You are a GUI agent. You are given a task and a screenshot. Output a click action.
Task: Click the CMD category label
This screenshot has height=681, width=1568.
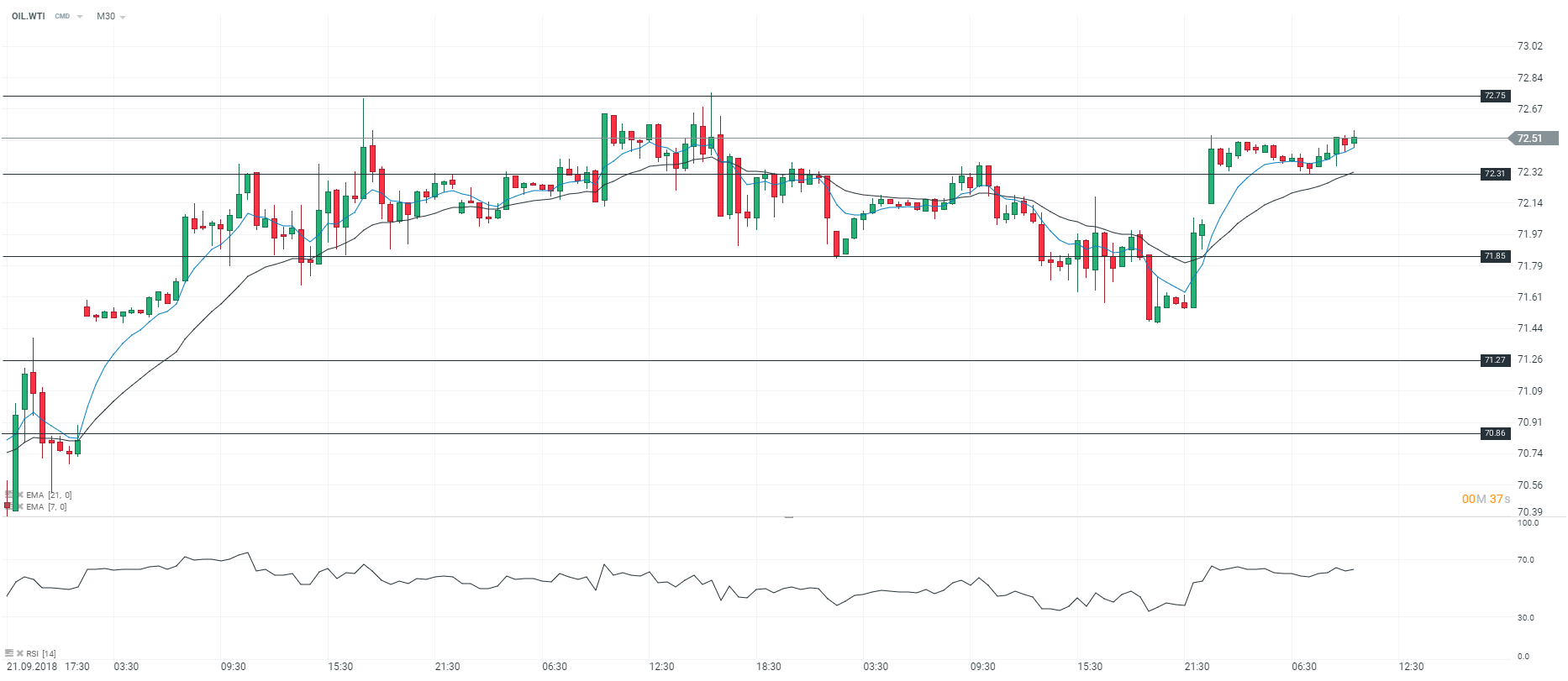[x=62, y=16]
